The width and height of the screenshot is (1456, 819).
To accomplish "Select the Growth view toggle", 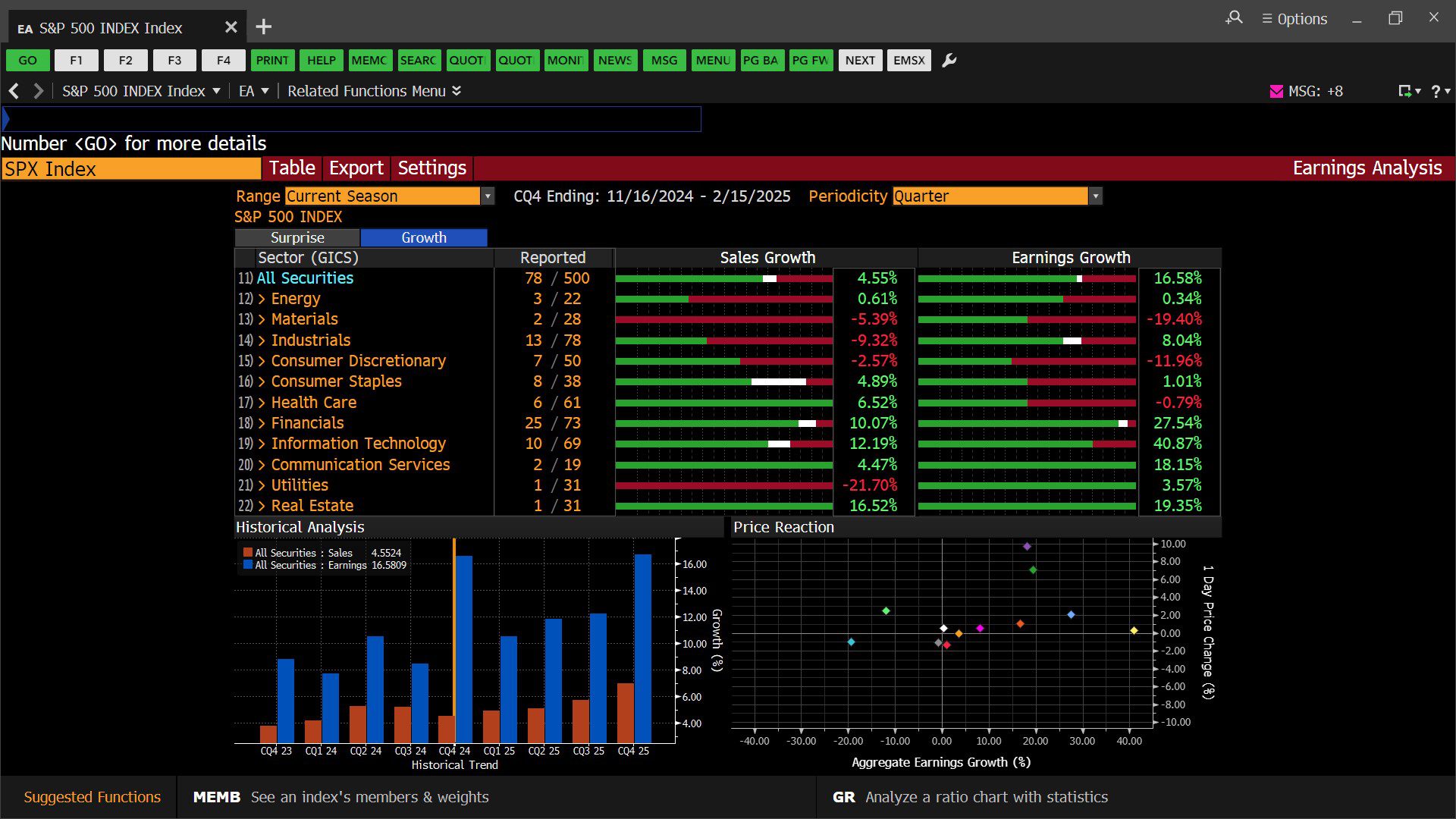I will [423, 237].
